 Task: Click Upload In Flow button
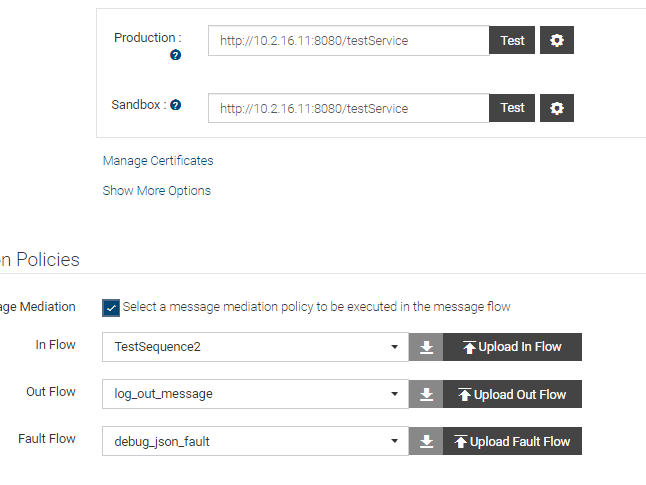[512, 347]
